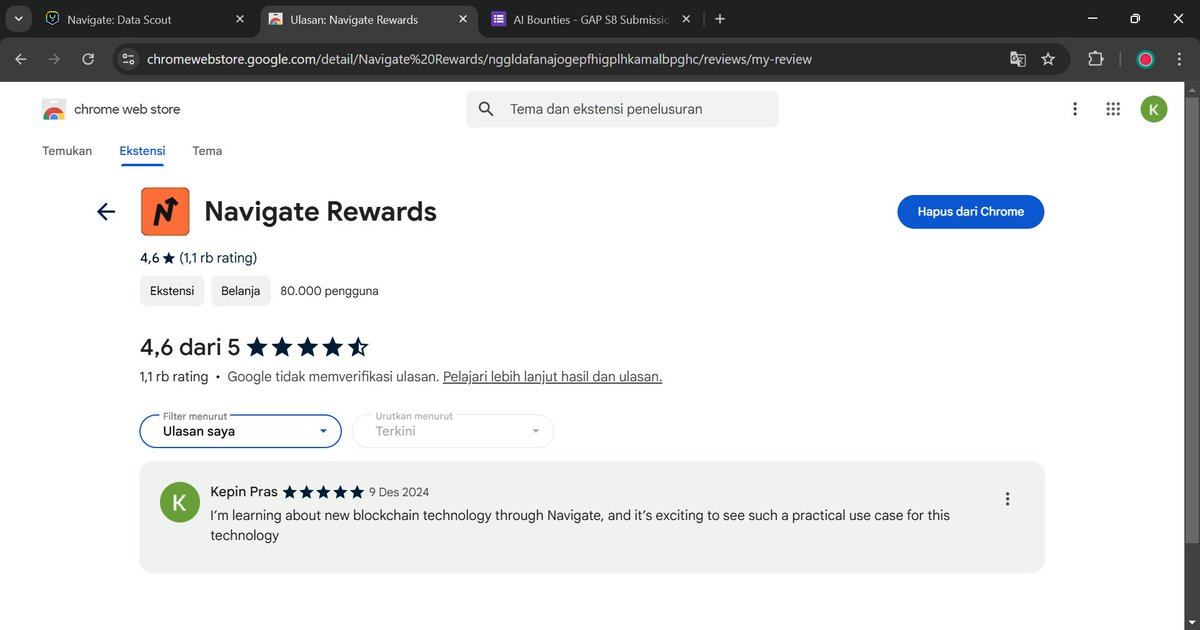This screenshot has height=630, width=1200.
Task: Click the back arrow beside Navigate Rewards
Action: click(106, 211)
